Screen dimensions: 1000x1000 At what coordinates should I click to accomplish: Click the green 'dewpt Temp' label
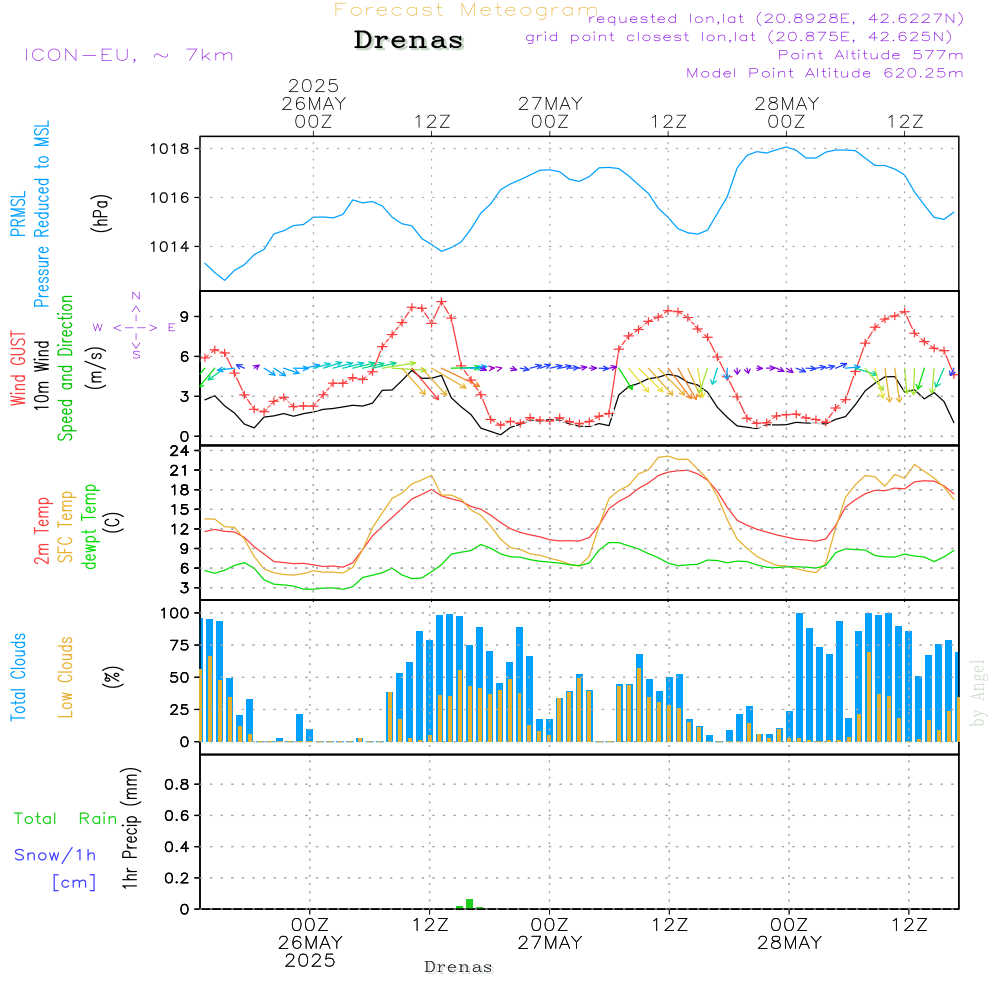89,527
